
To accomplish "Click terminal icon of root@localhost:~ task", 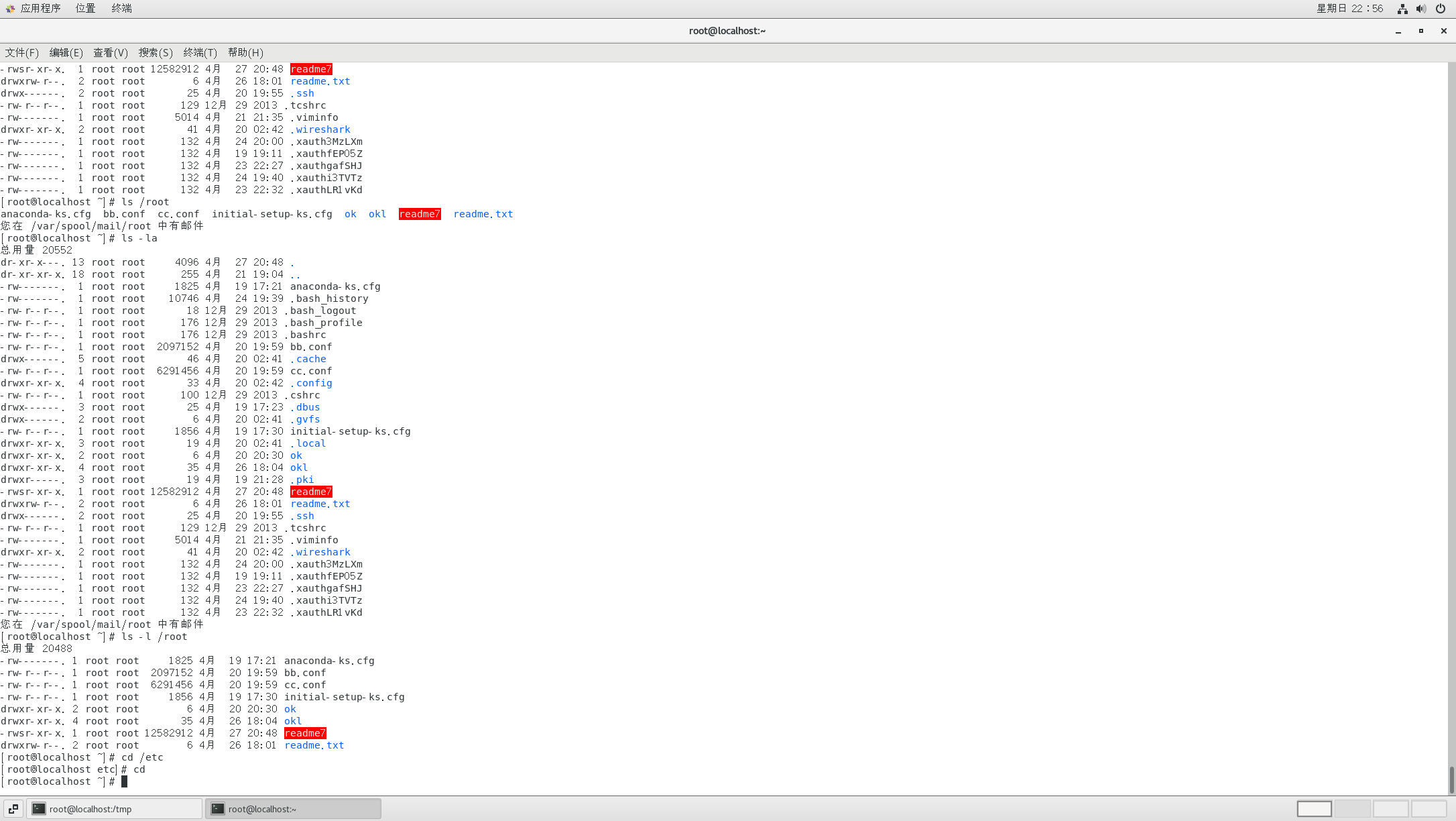I will (218, 809).
